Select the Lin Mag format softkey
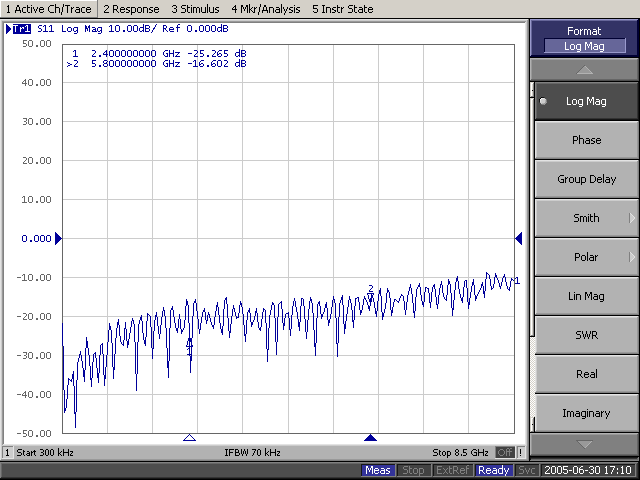Viewport: 640px width, 480px height. [587, 296]
